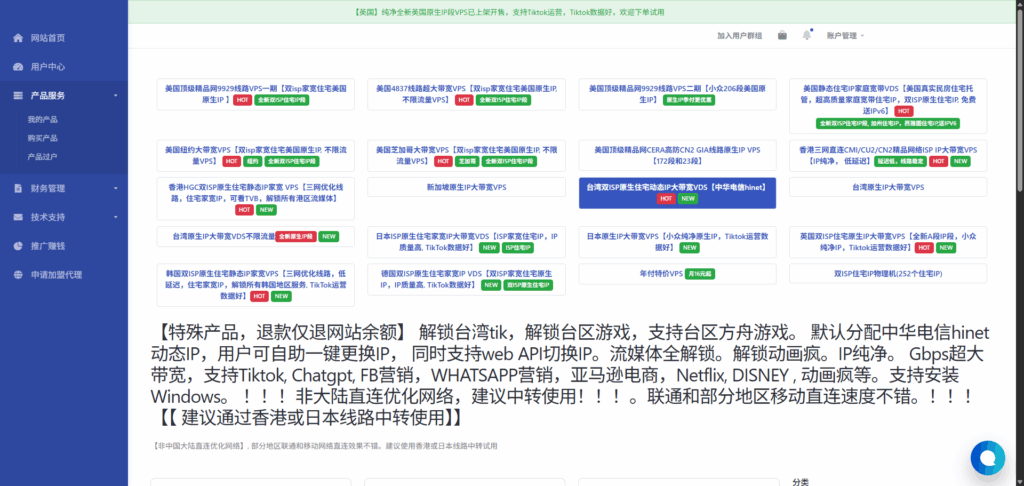Select 英国双ISP住宅原生IP大带宽VPS category
Viewport: 1024px width, 486px height.
point(888,242)
